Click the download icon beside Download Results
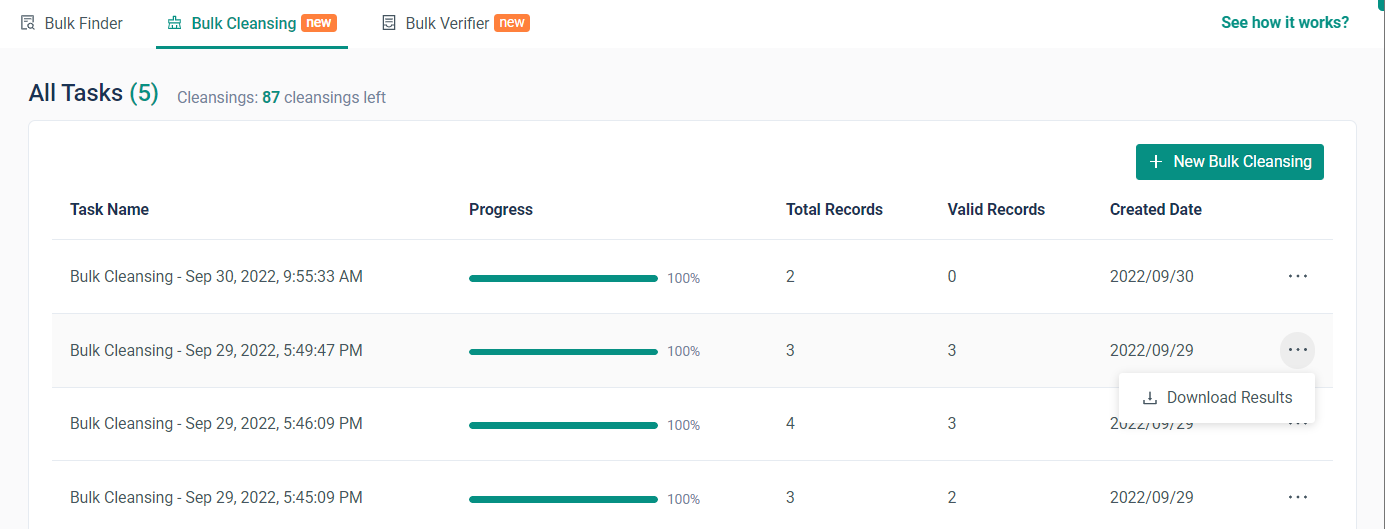This screenshot has width=1385, height=529. tap(1150, 398)
